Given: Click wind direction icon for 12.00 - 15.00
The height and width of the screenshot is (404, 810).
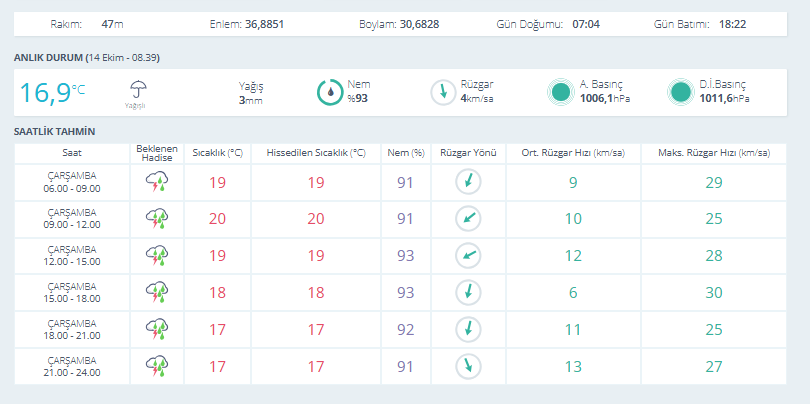Looking at the screenshot, I should (x=468, y=256).
